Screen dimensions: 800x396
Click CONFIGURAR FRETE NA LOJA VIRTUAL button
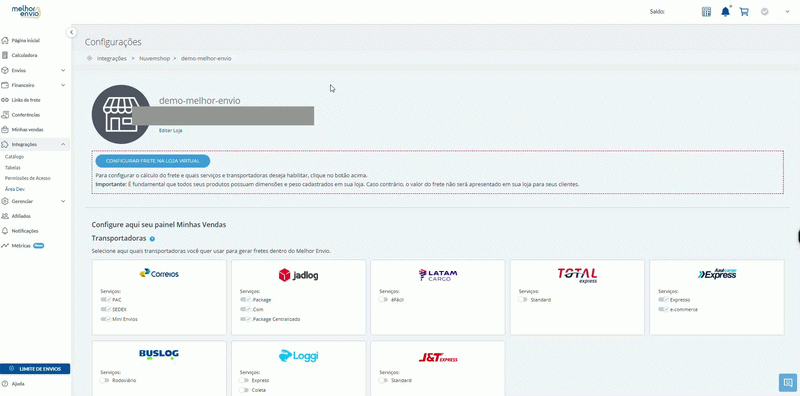(153, 161)
